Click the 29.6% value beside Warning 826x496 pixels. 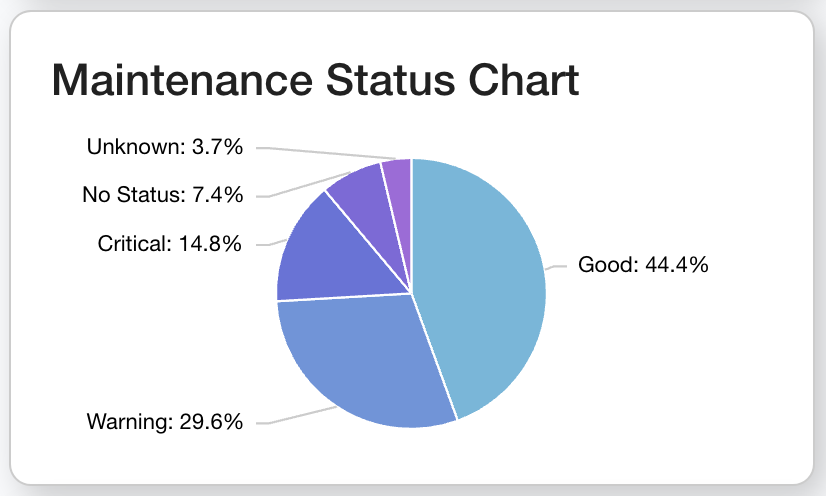coord(209,422)
